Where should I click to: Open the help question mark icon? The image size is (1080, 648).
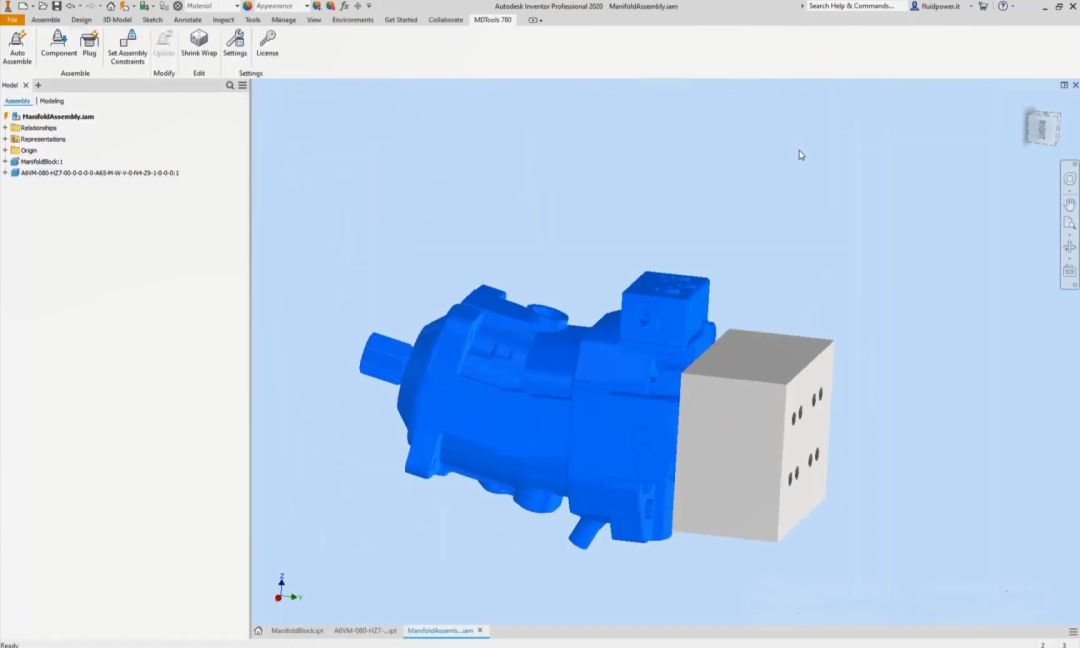[x=1003, y=6]
